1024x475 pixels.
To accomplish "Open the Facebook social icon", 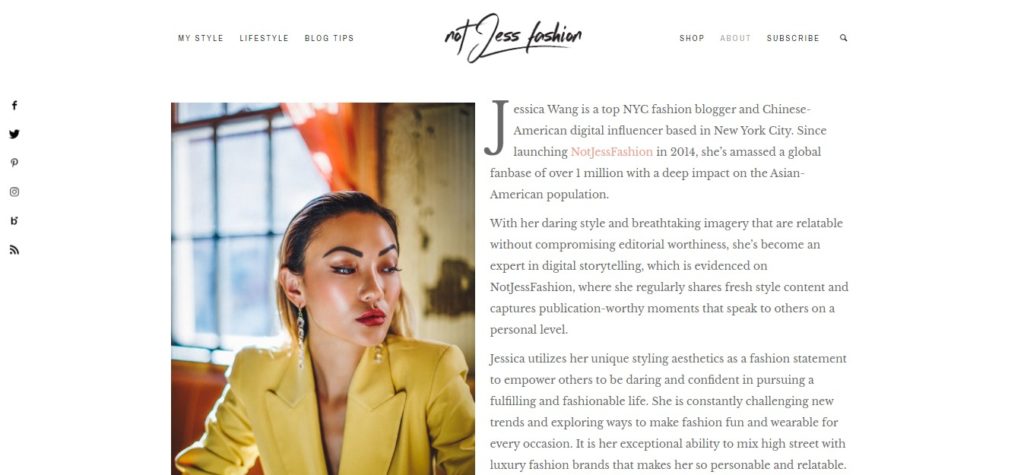I will pos(14,105).
